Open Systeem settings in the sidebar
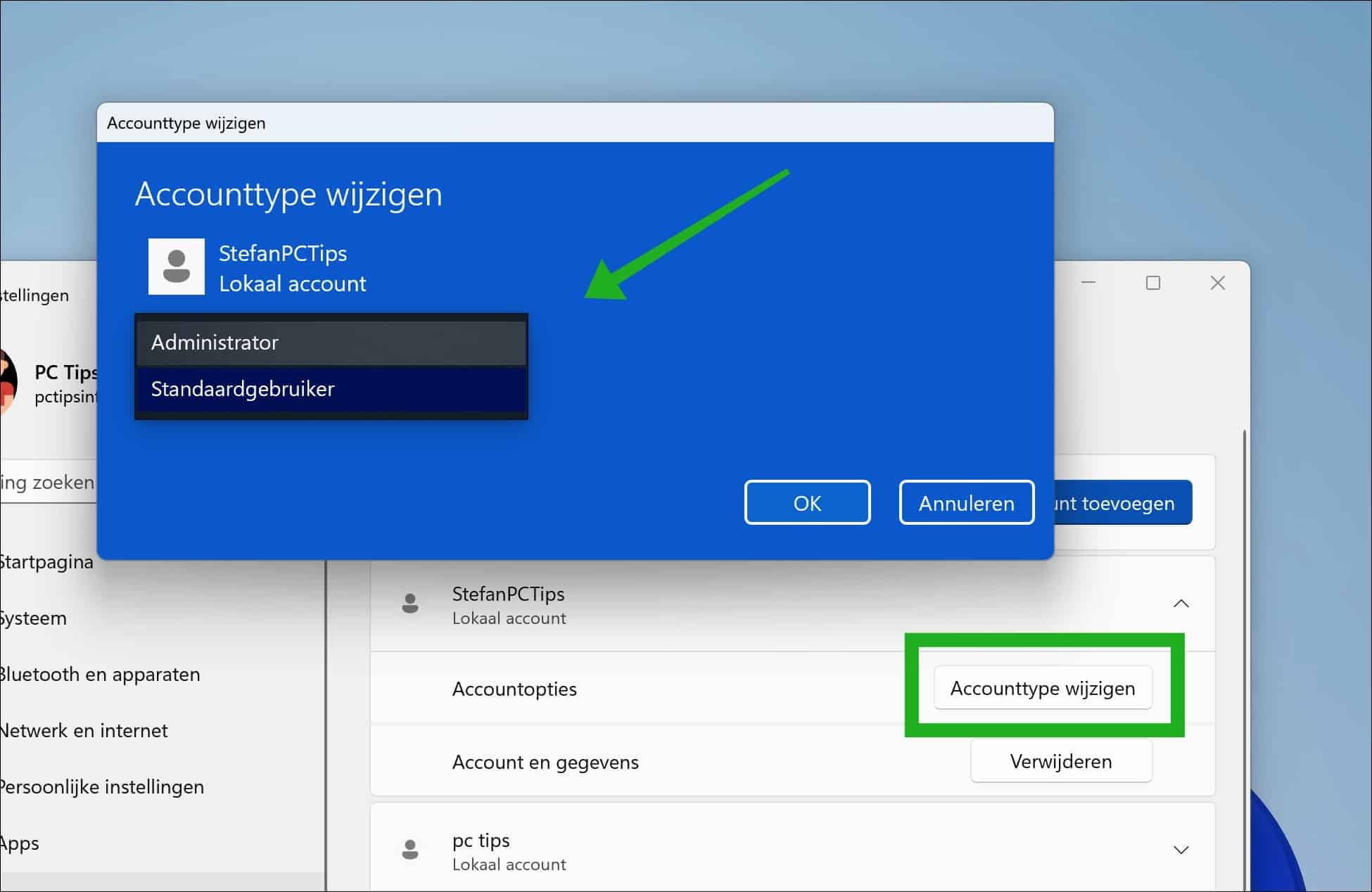The height and width of the screenshot is (892, 1372). (x=33, y=618)
